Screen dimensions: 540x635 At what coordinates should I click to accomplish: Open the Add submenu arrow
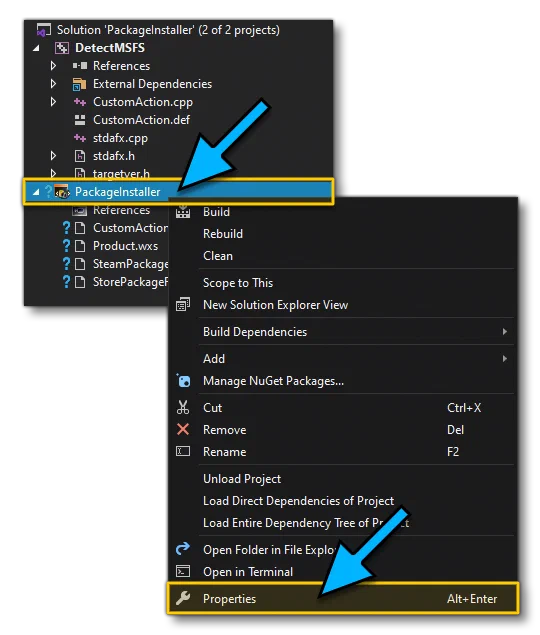(504, 359)
